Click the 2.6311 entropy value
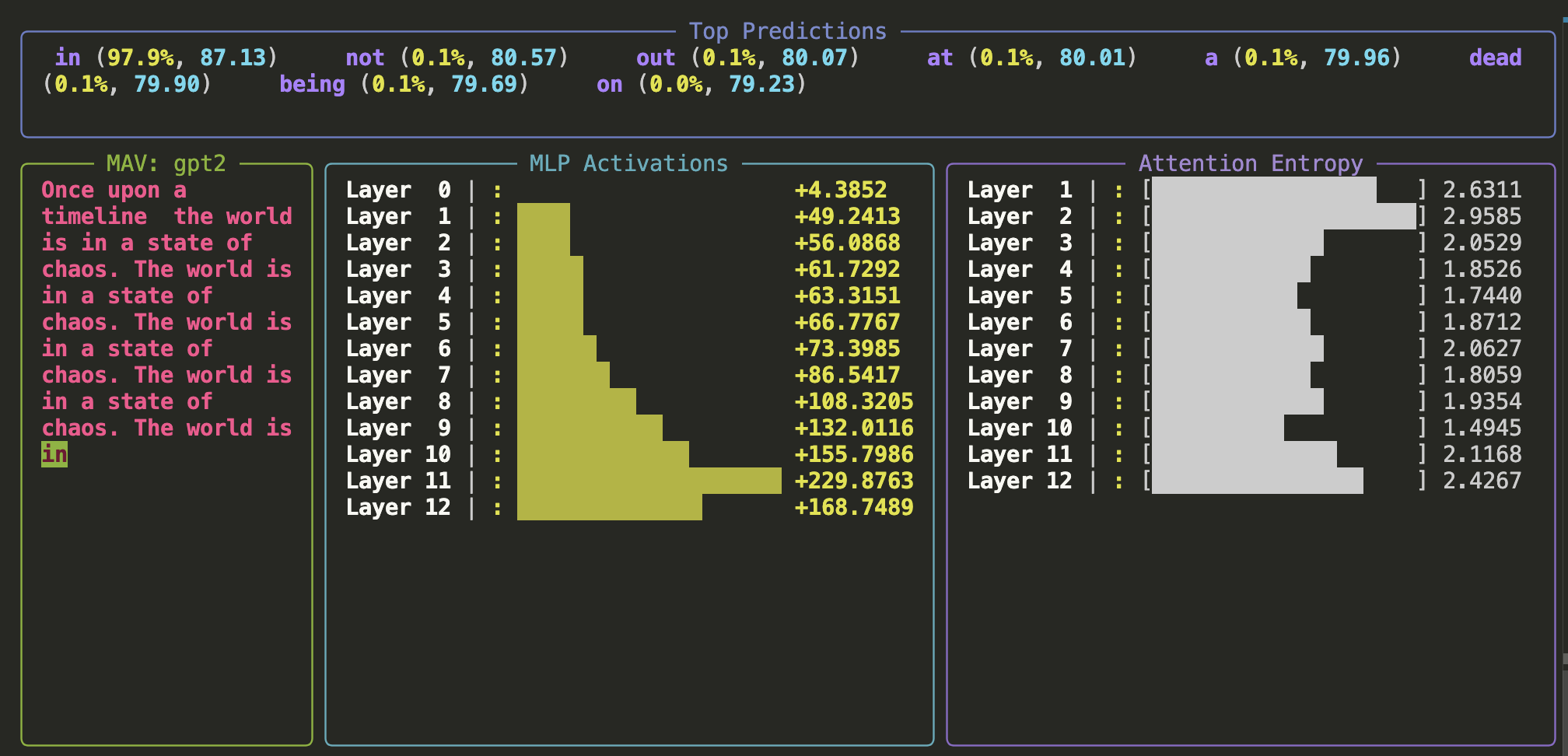The width and height of the screenshot is (1568, 756). pyautogui.click(x=1482, y=190)
